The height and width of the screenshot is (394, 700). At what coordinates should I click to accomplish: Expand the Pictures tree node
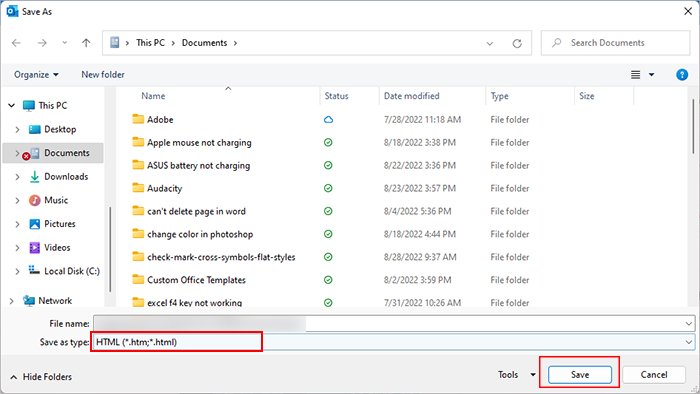pos(17,224)
